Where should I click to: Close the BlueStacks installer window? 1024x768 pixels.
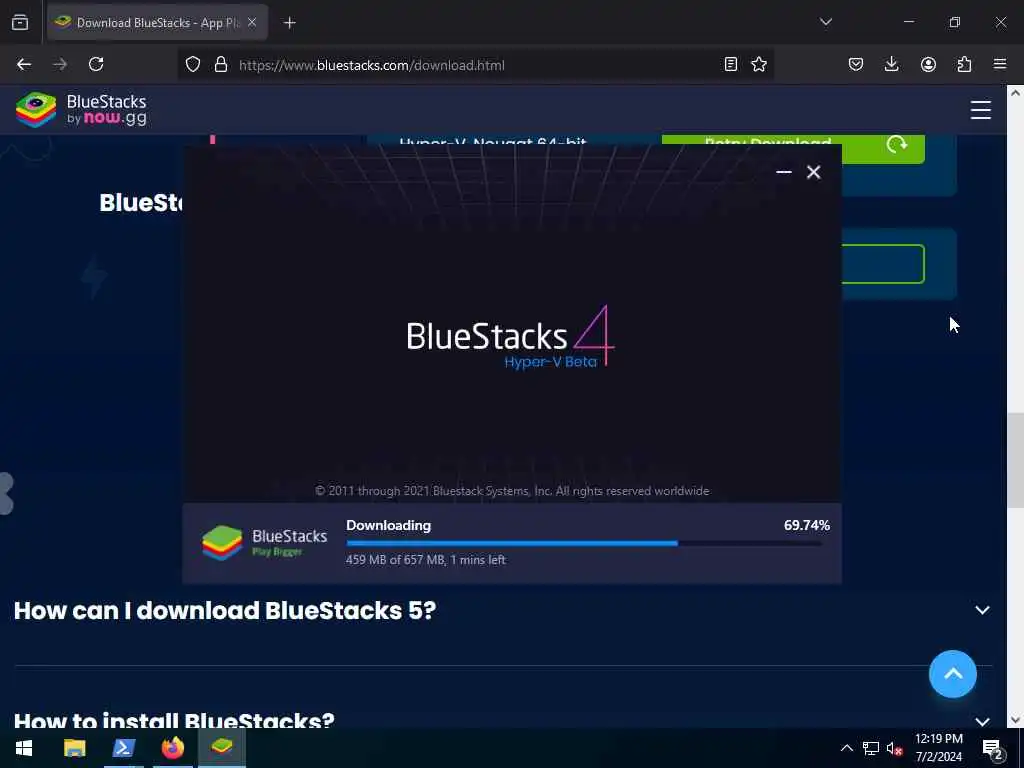pos(813,172)
